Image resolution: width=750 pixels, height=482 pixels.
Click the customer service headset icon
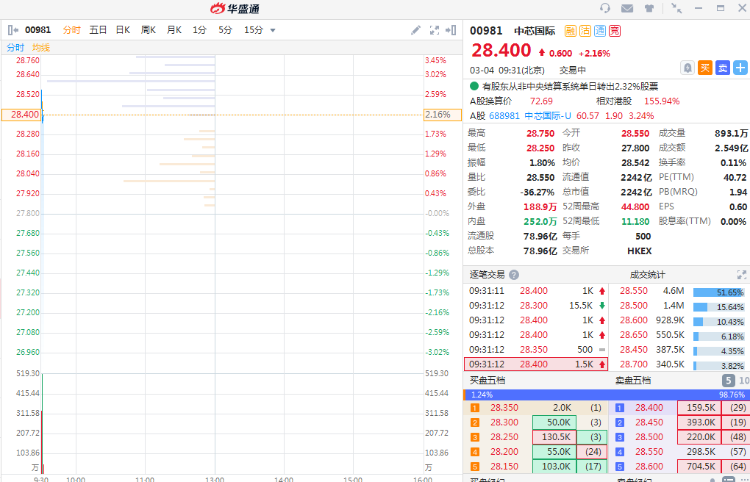pyautogui.click(x=603, y=8)
